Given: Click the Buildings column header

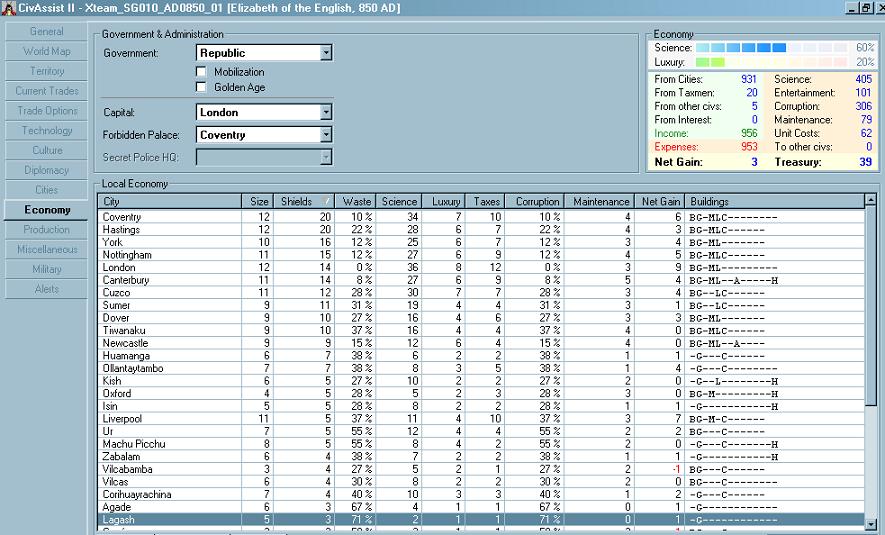Looking at the screenshot, I should (774, 201).
